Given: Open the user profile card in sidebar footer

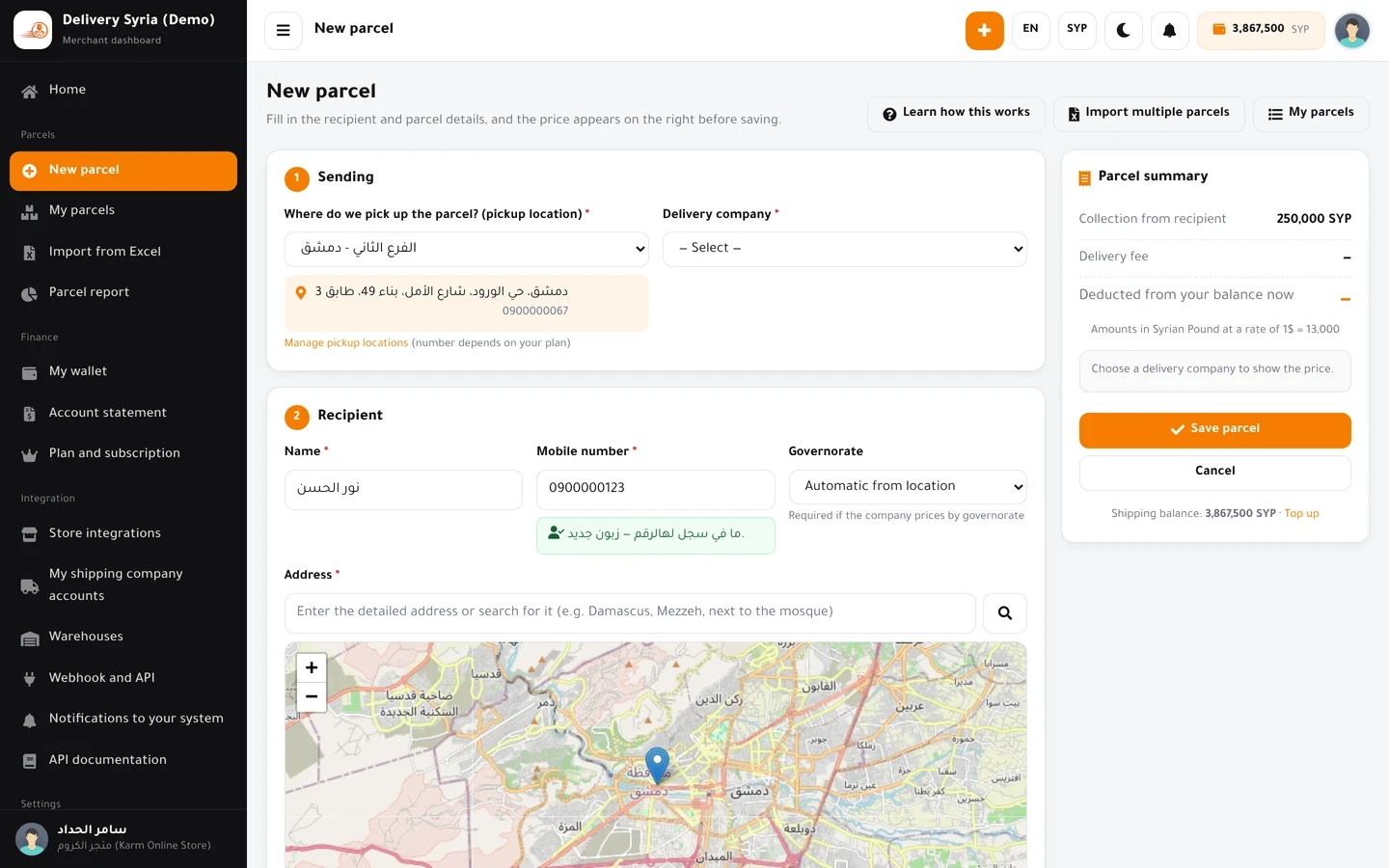Looking at the screenshot, I should tap(123, 839).
